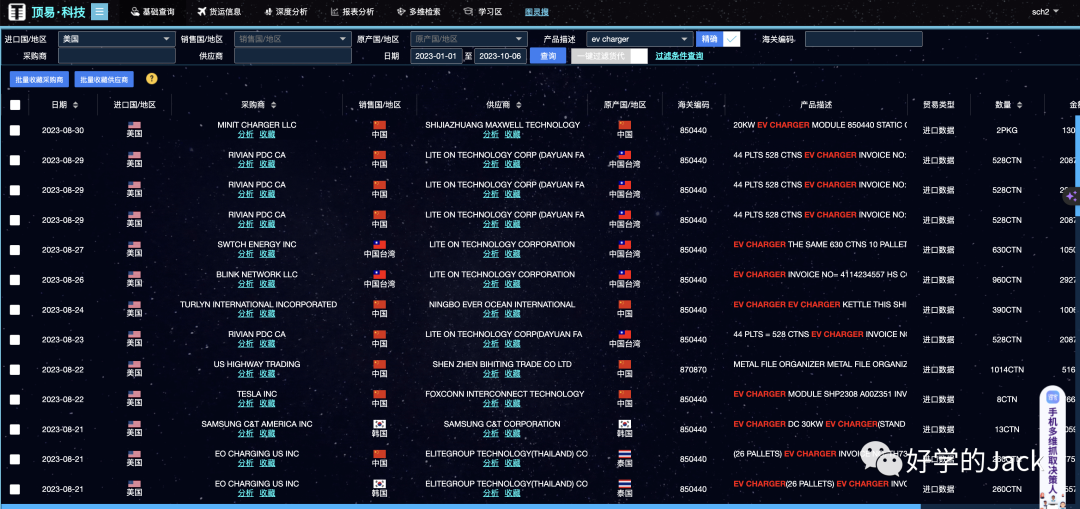1080x509 pixels.
Task: Open 产品描述 dropdown with ev charger
Action: click(x=640, y=39)
